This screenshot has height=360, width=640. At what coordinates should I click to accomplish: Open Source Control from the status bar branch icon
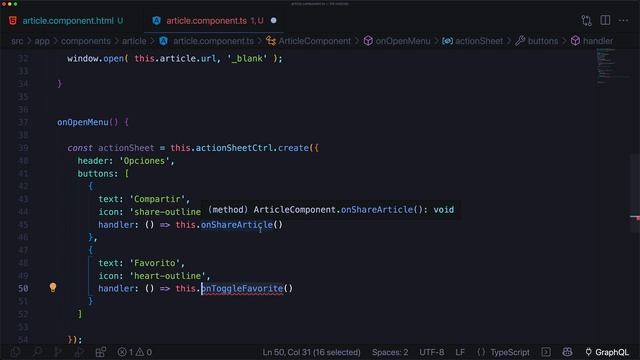(58, 352)
